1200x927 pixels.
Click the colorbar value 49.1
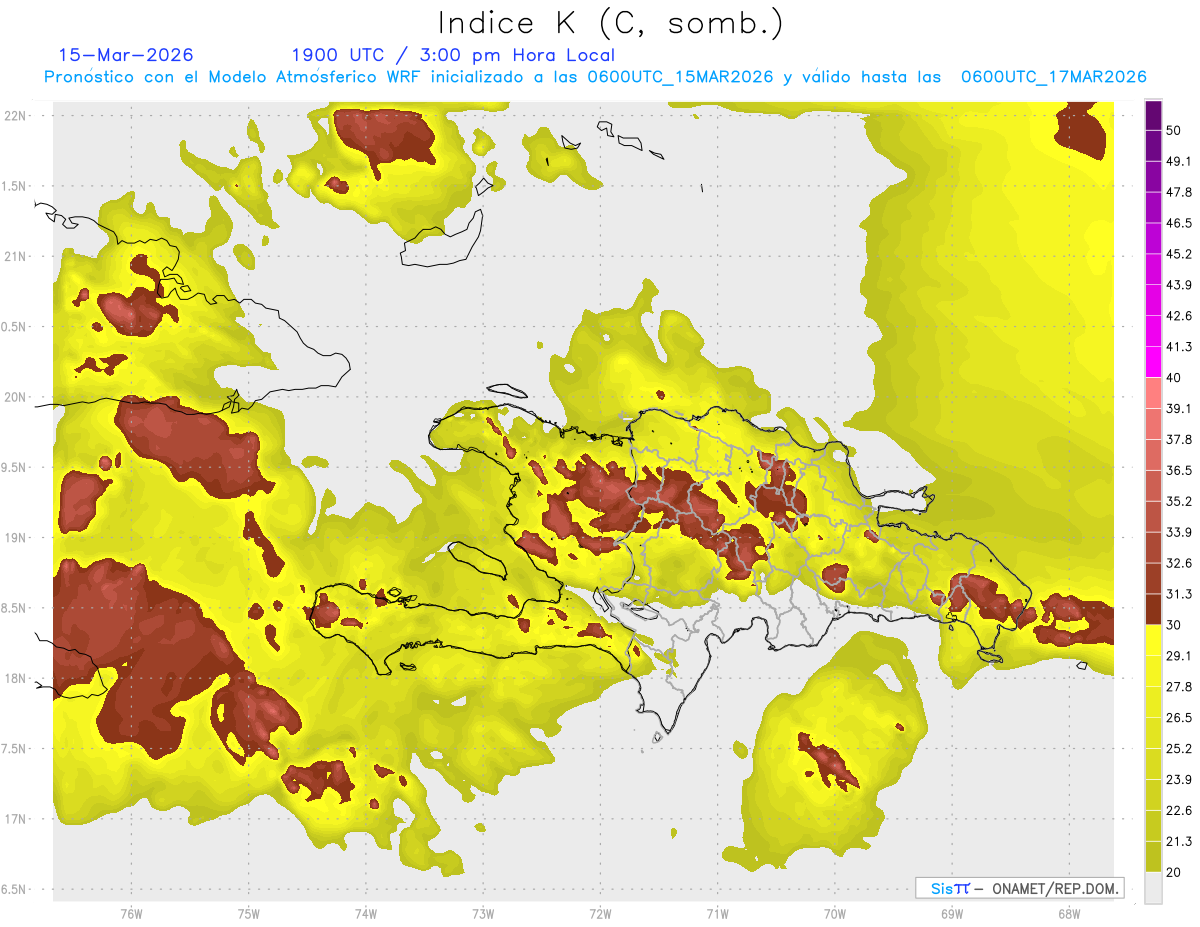pos(1178,161)
